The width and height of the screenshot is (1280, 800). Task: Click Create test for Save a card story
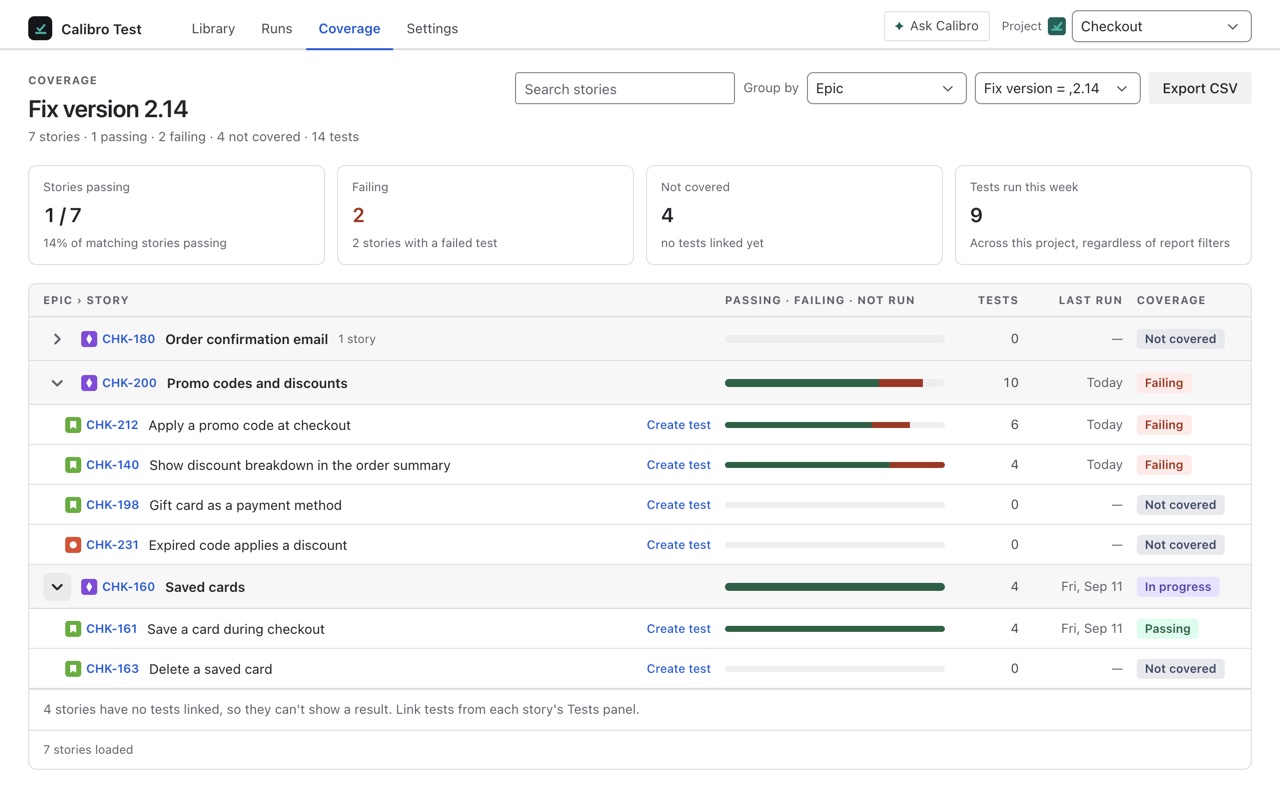678,629
